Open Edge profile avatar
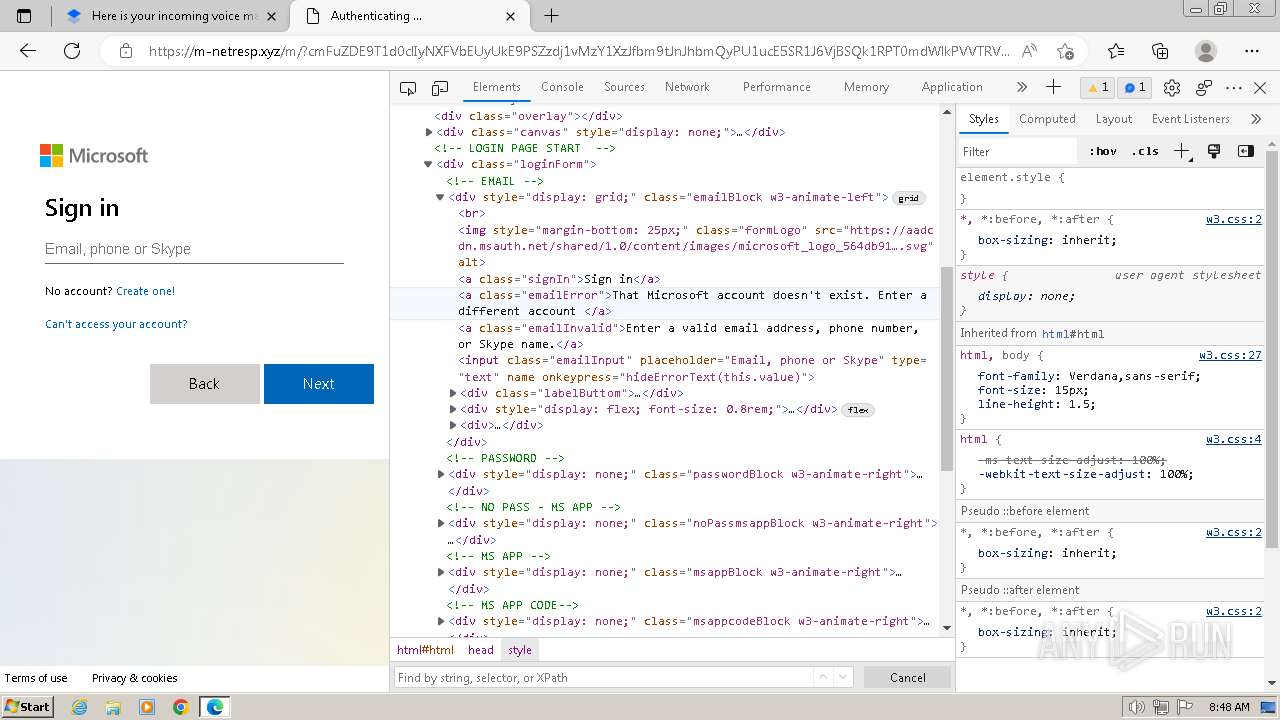The height and width of the screenshot is (720, 1280). (x=1206, y=51)
